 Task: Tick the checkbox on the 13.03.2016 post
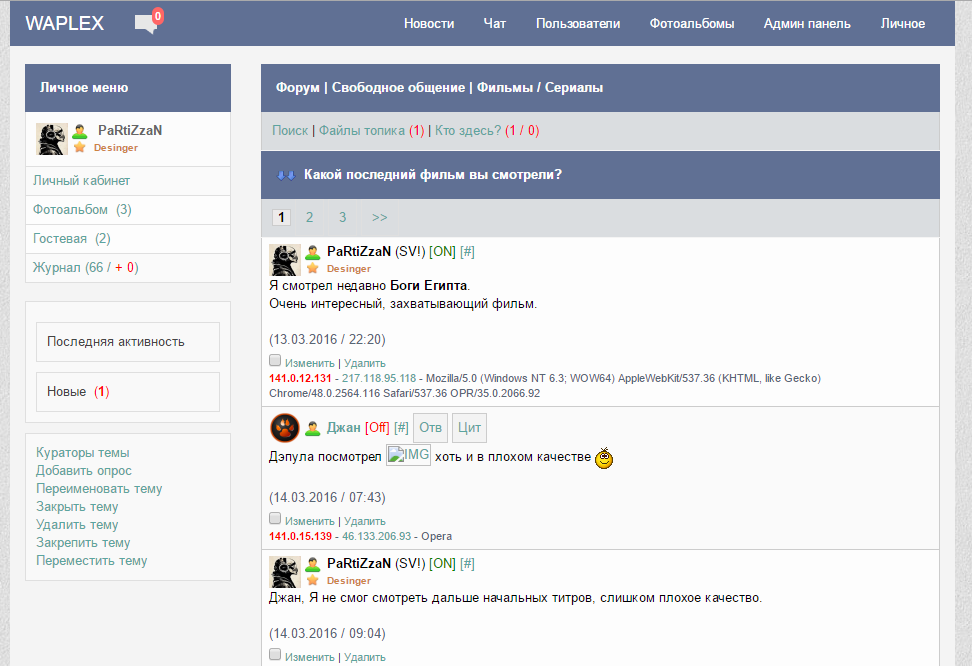click(275, 360)
